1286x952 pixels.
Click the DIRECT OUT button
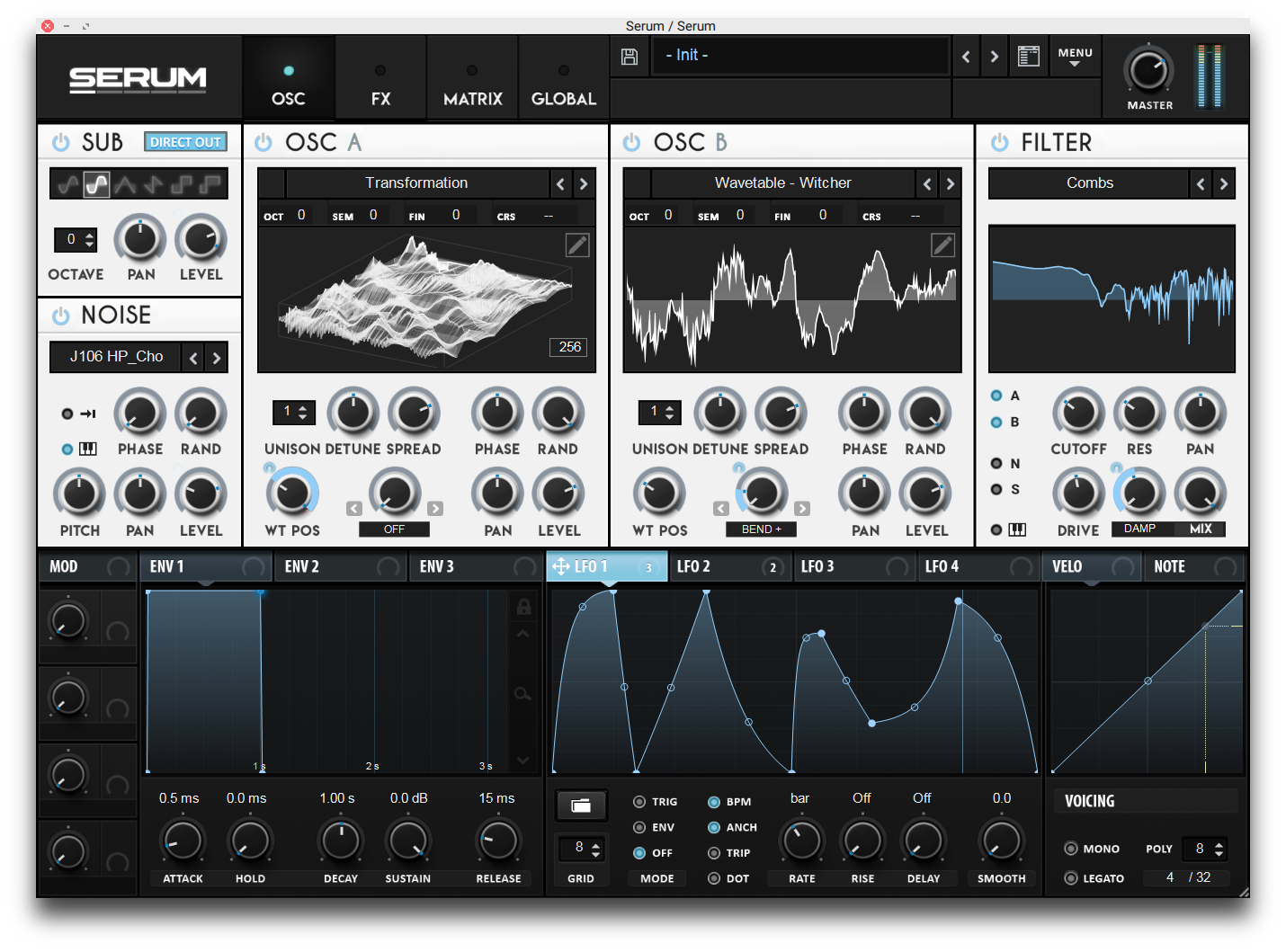pos(185,142)
